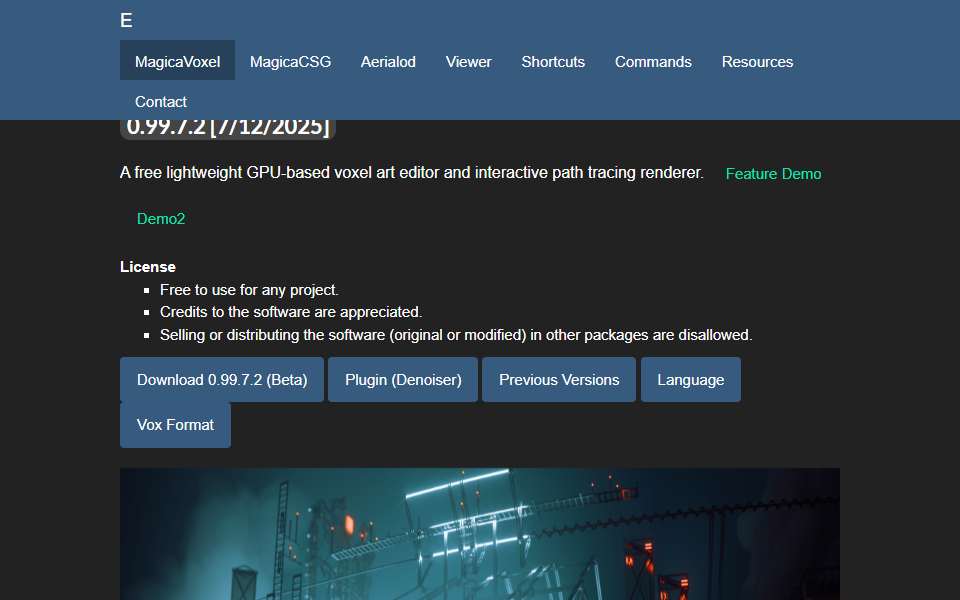The height and width of the screenshot is (600, 960).
Task: Click the voxel scene render image
Action: click(480, 534)
